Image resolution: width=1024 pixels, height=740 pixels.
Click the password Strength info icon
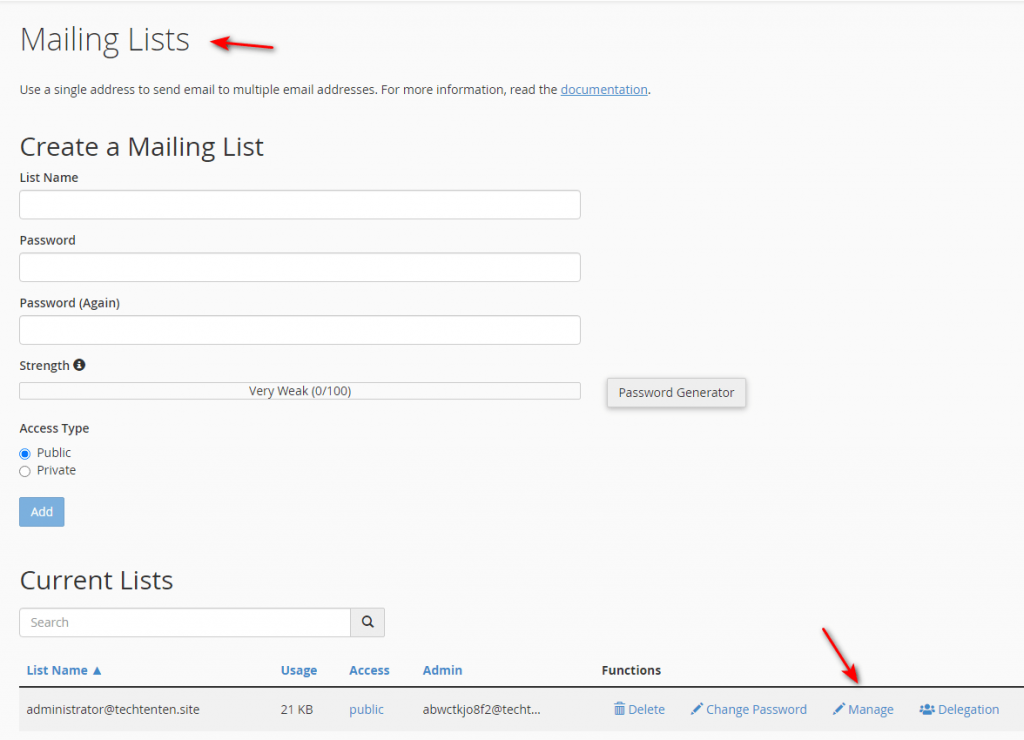point(79,365)
